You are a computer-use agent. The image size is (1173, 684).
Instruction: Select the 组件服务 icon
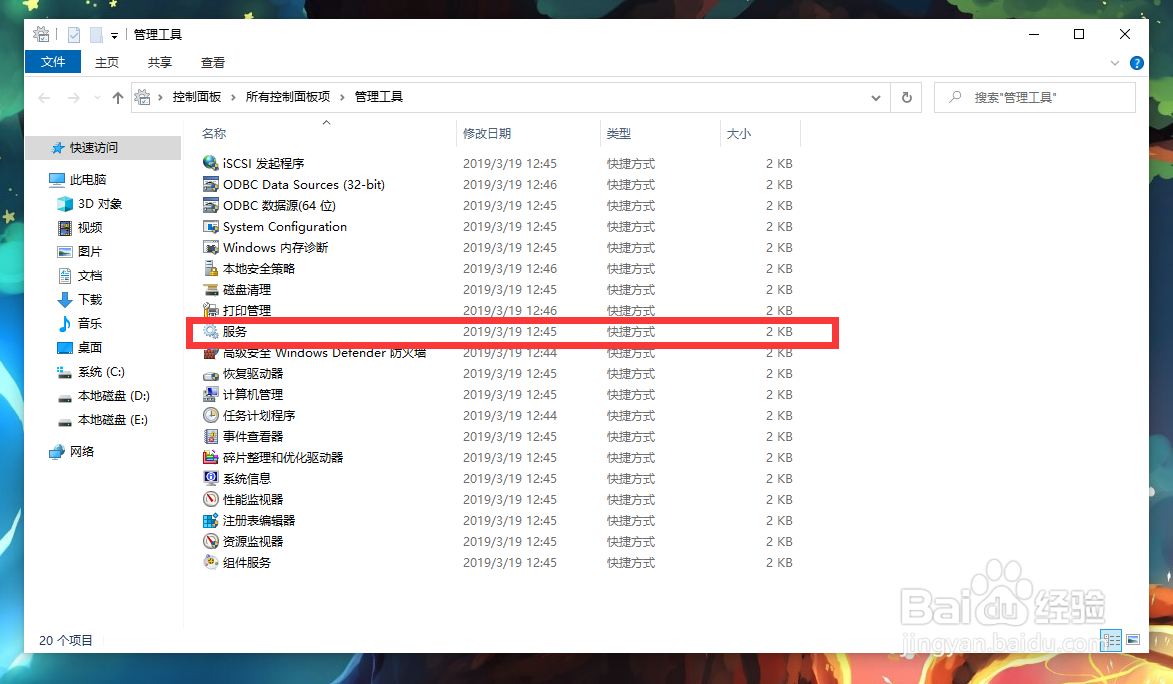point(211,562)
